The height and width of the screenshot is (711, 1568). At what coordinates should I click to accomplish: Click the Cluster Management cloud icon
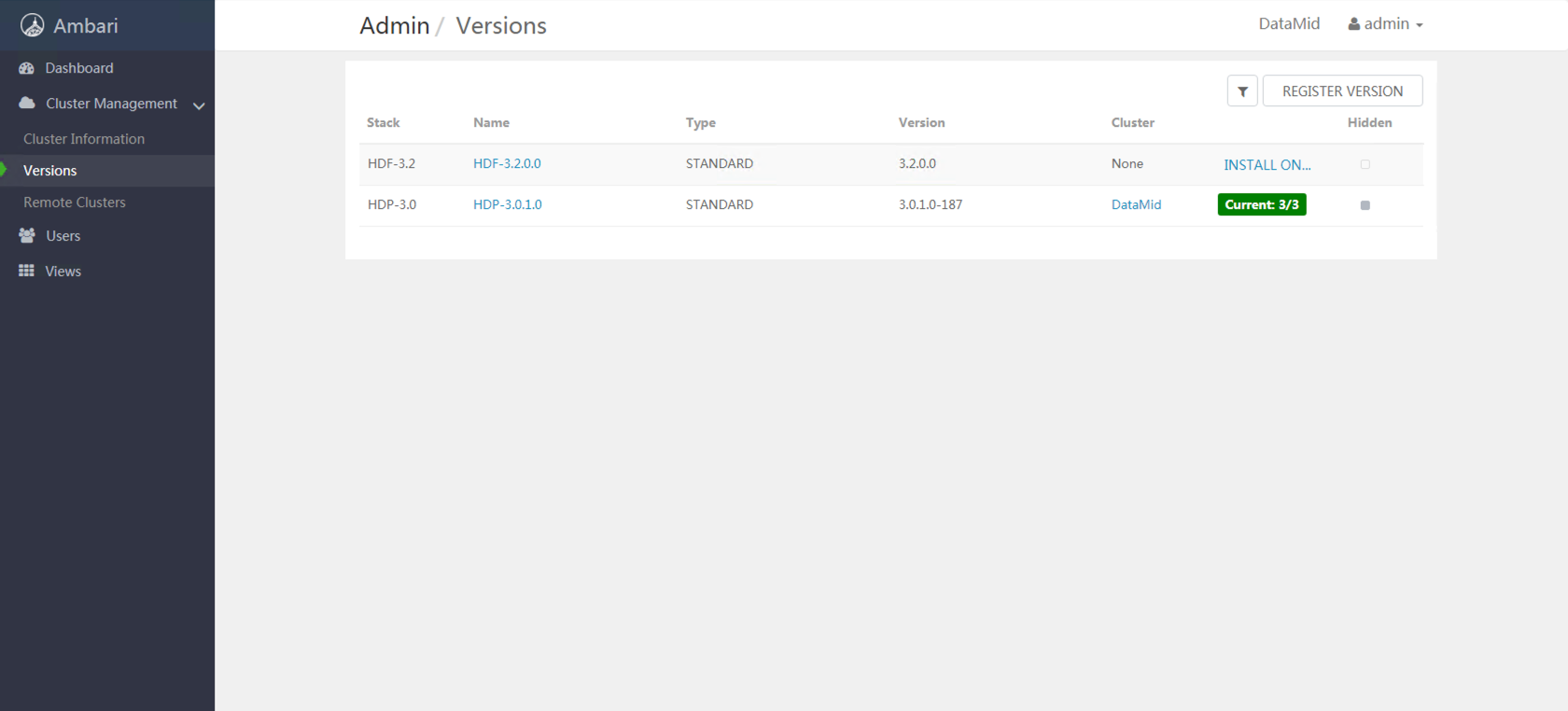27,103
